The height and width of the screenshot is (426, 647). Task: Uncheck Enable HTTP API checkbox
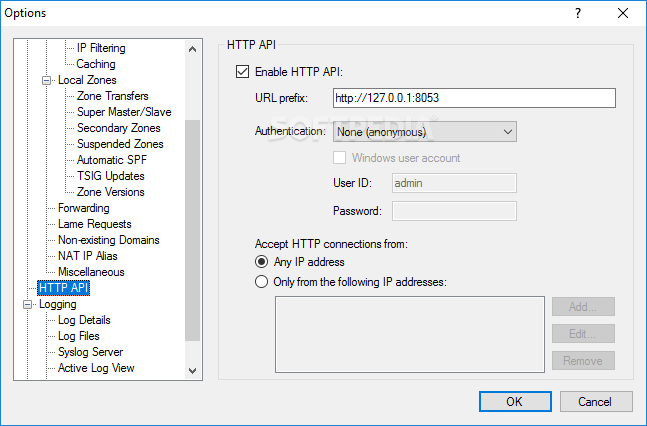click(x=242, y=71)
